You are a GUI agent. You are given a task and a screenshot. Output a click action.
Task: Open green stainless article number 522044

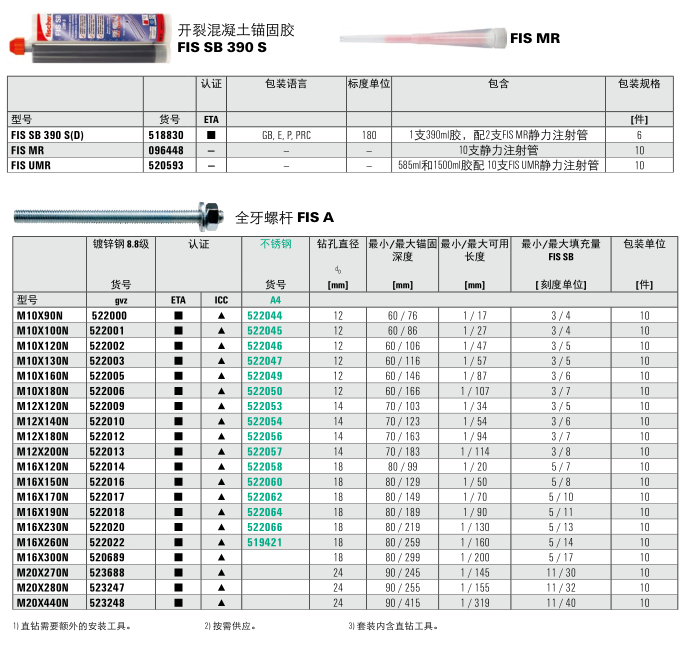tap(265, 316)
